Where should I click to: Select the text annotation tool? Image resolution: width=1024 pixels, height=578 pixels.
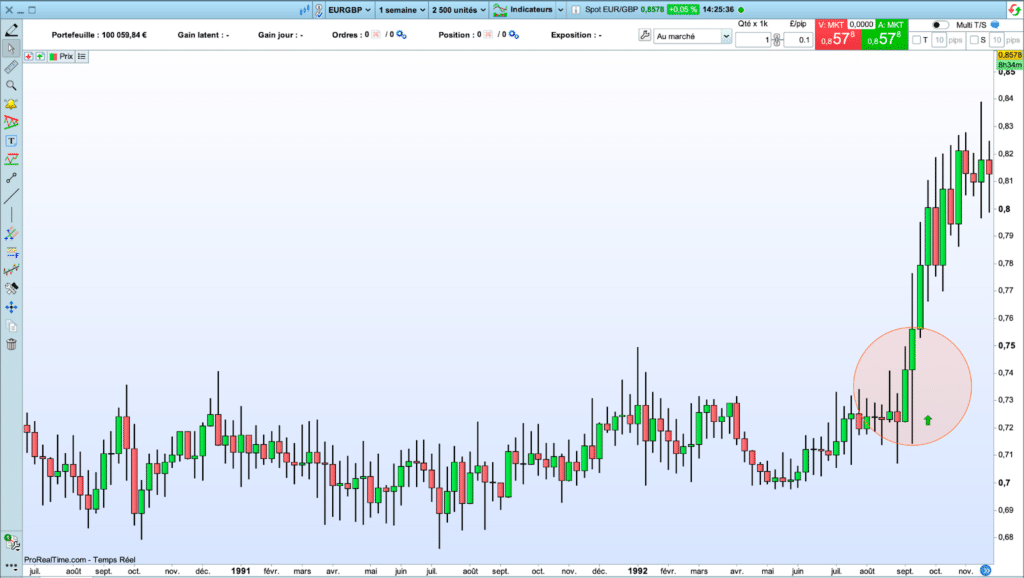point(11,141)
